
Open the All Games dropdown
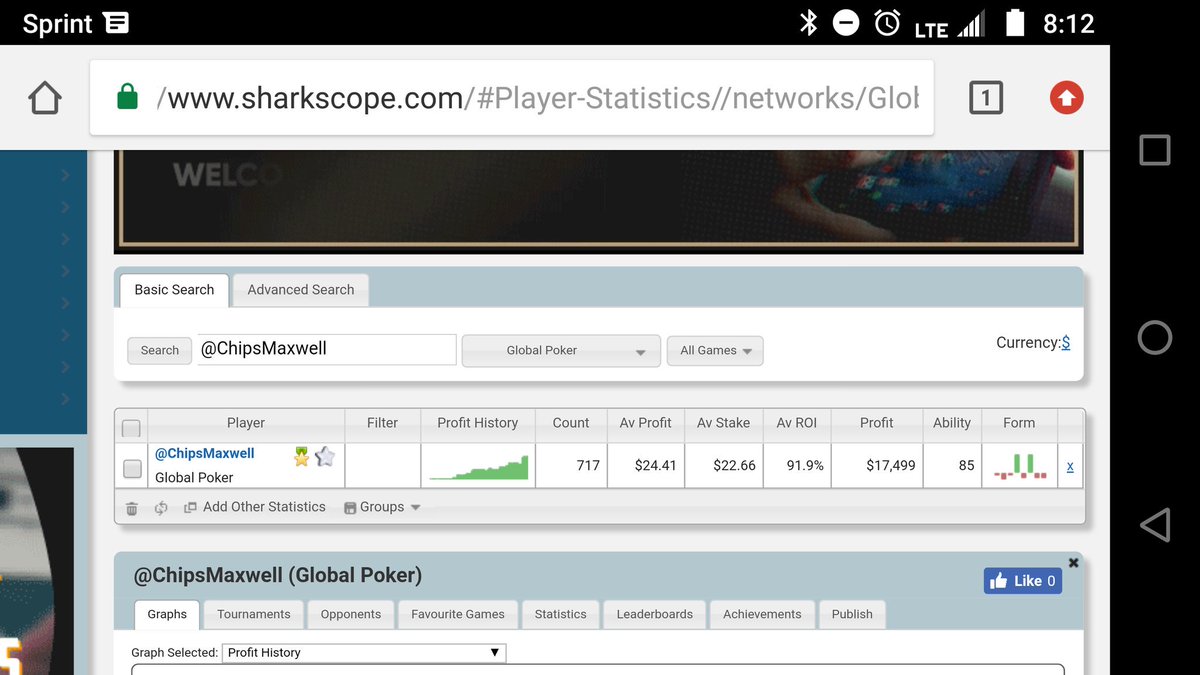pyautogui.click(x=715, y=351)
